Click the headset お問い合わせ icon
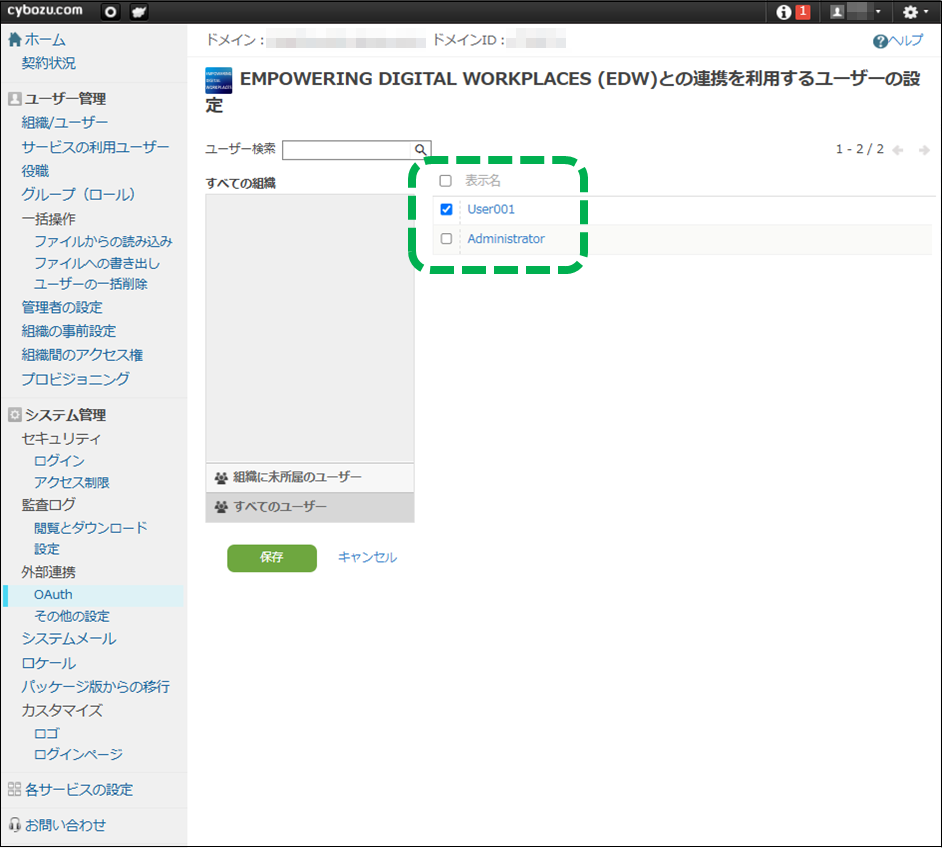 (14, 825)
